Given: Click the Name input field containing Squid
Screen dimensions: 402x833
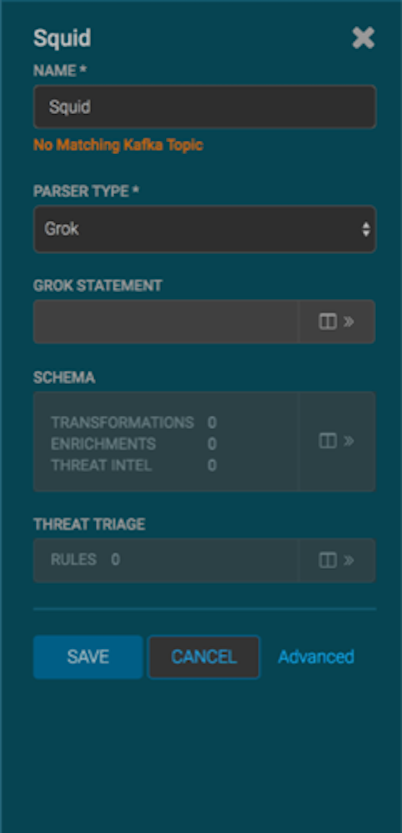Looking at the screenshot, I should tap(204, 107).
